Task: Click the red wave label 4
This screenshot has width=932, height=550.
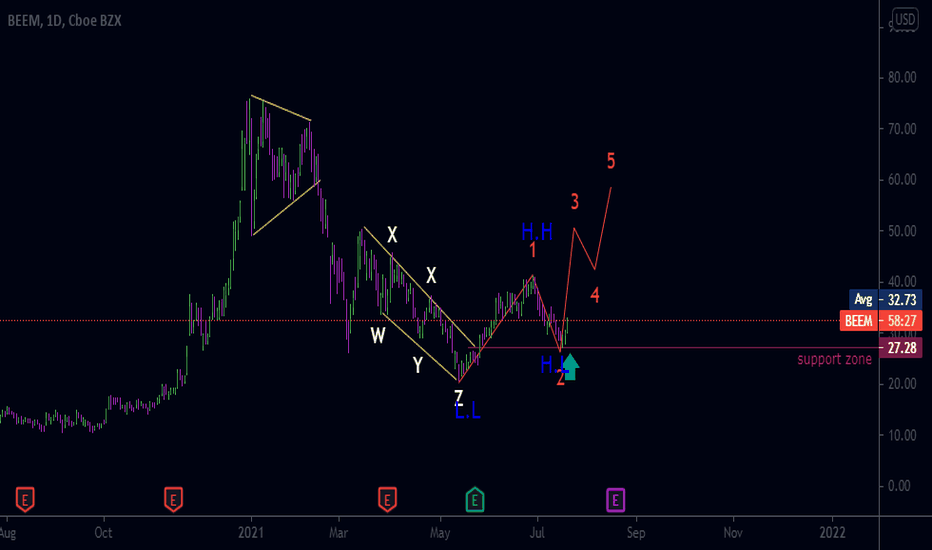Action: [x=595, y=294]
